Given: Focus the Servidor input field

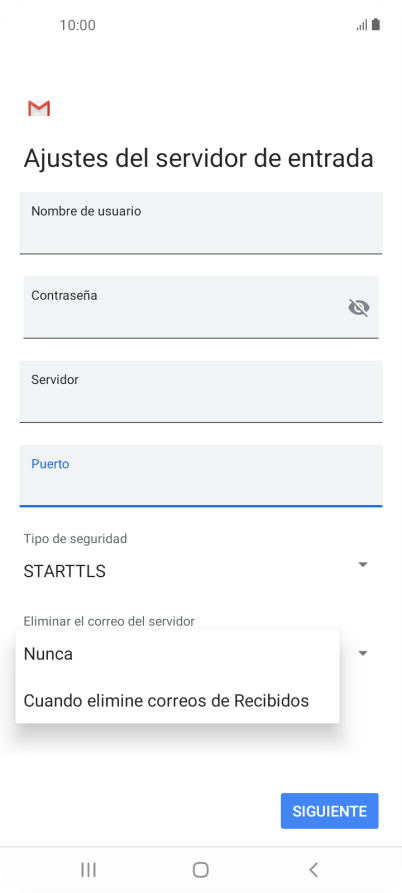Looking at the screenshot, I should coord(201,392).
